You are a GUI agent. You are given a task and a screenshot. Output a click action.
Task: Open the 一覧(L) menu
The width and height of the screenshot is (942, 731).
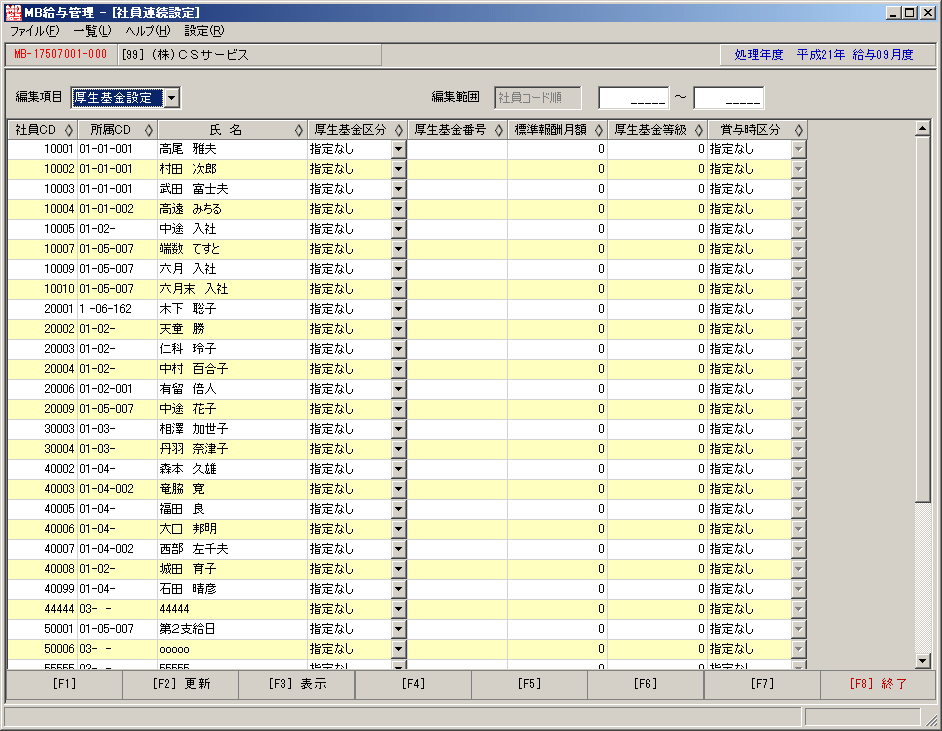pos(92,31)
